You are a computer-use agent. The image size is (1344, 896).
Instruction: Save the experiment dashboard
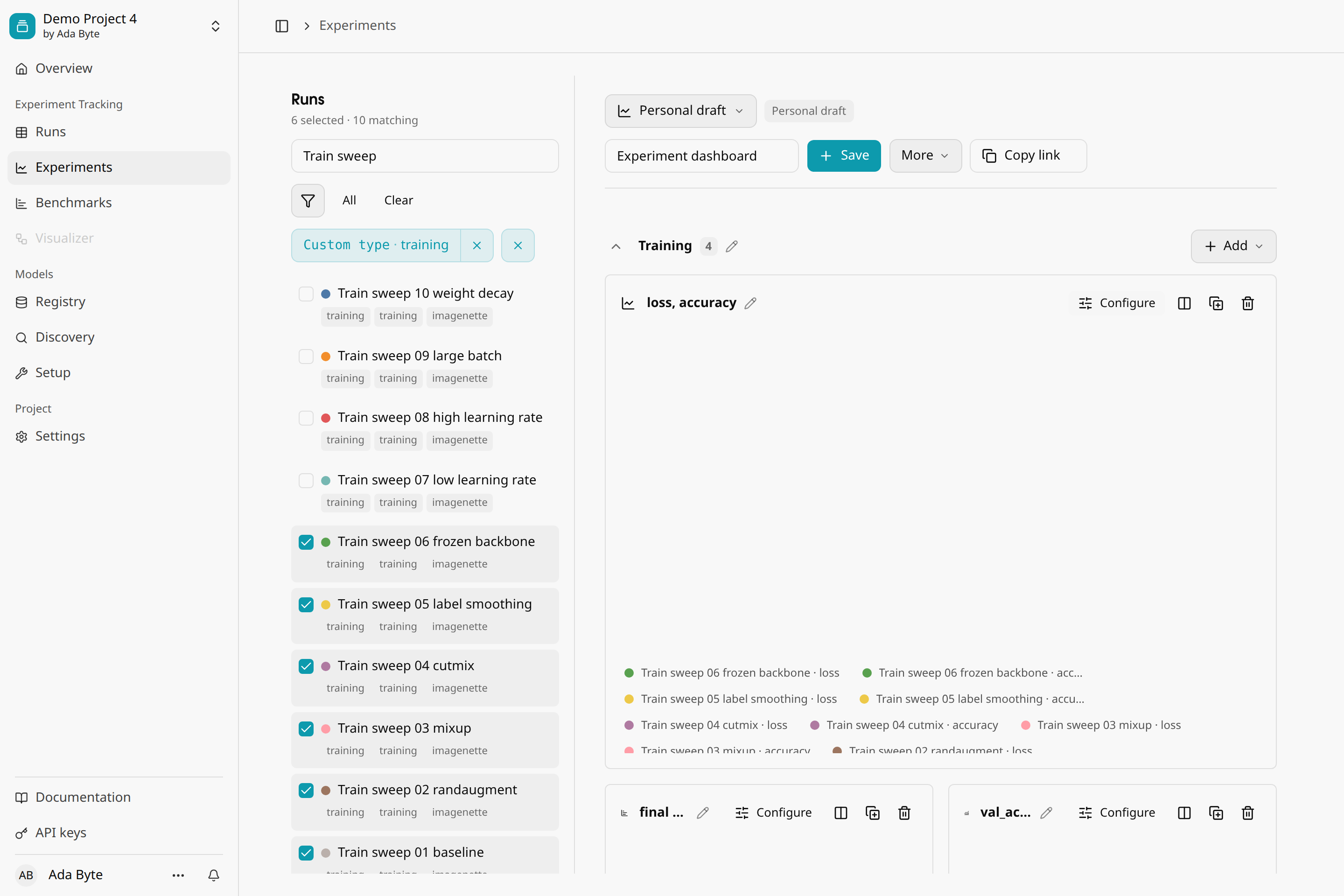click(x=843, y=155)
